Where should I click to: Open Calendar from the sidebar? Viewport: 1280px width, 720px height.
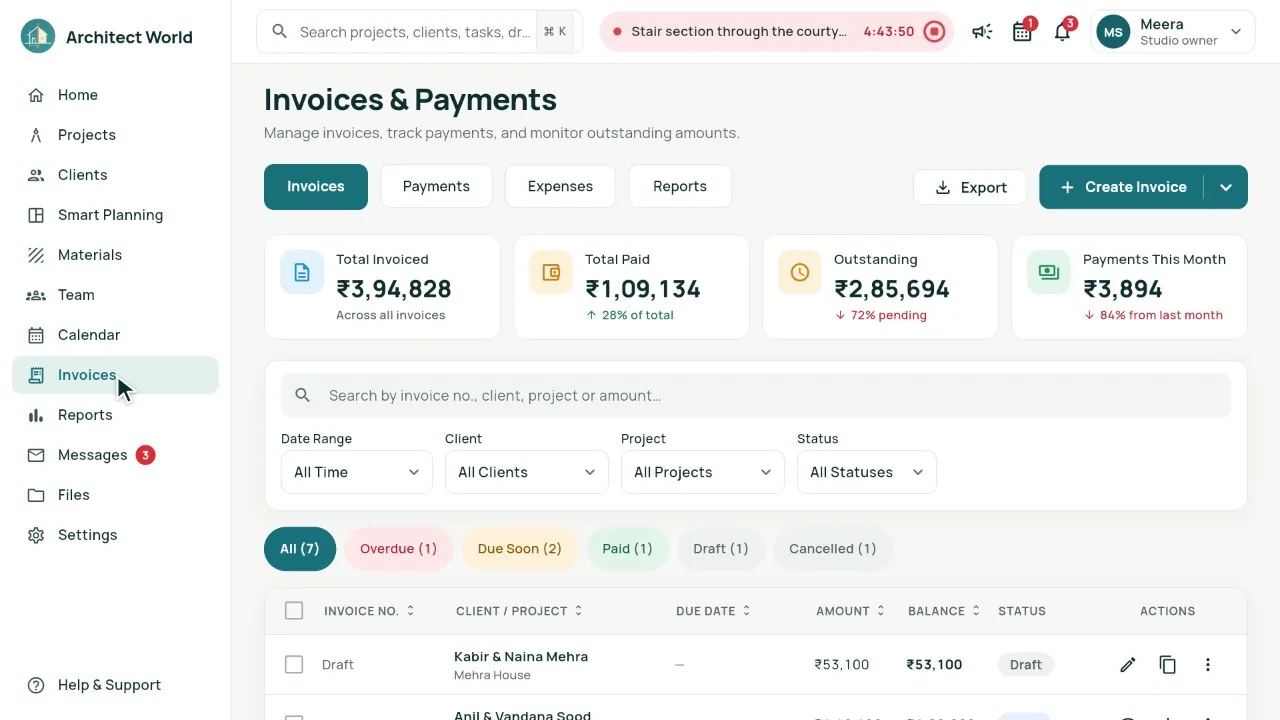[x=115, y=335]
